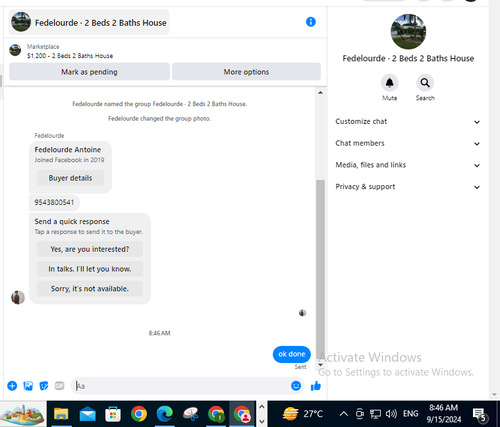Screen dimensions: 500x427
Task: Open conversation information icon in chat header
Action: pyautogui.click(x=311, y=22)
